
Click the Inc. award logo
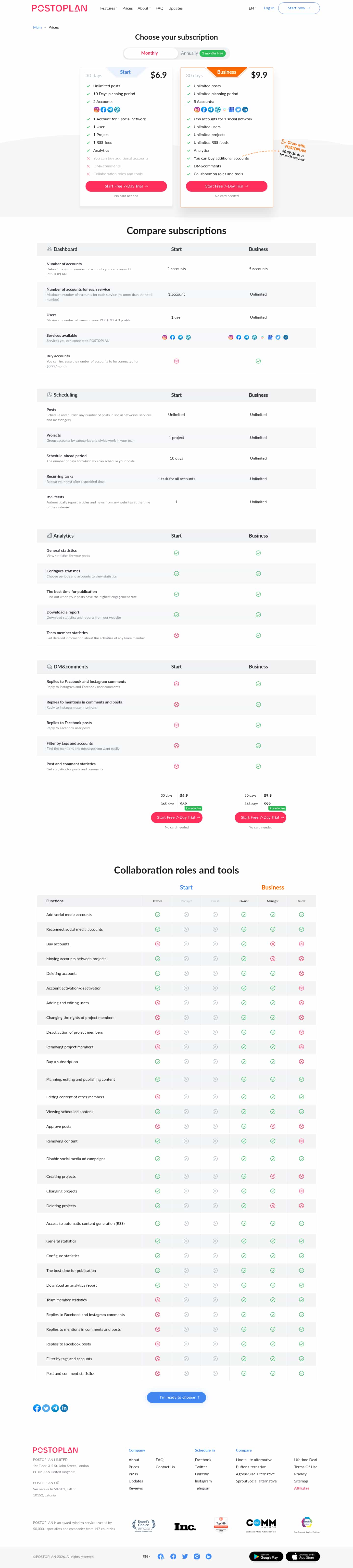click(x=185, y=1526)
